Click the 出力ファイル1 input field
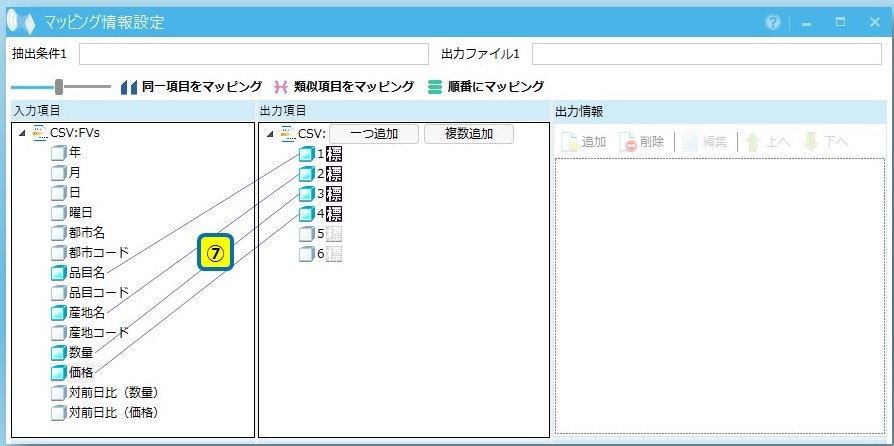The height and width of the screenshot is (446, 894). 707,54
